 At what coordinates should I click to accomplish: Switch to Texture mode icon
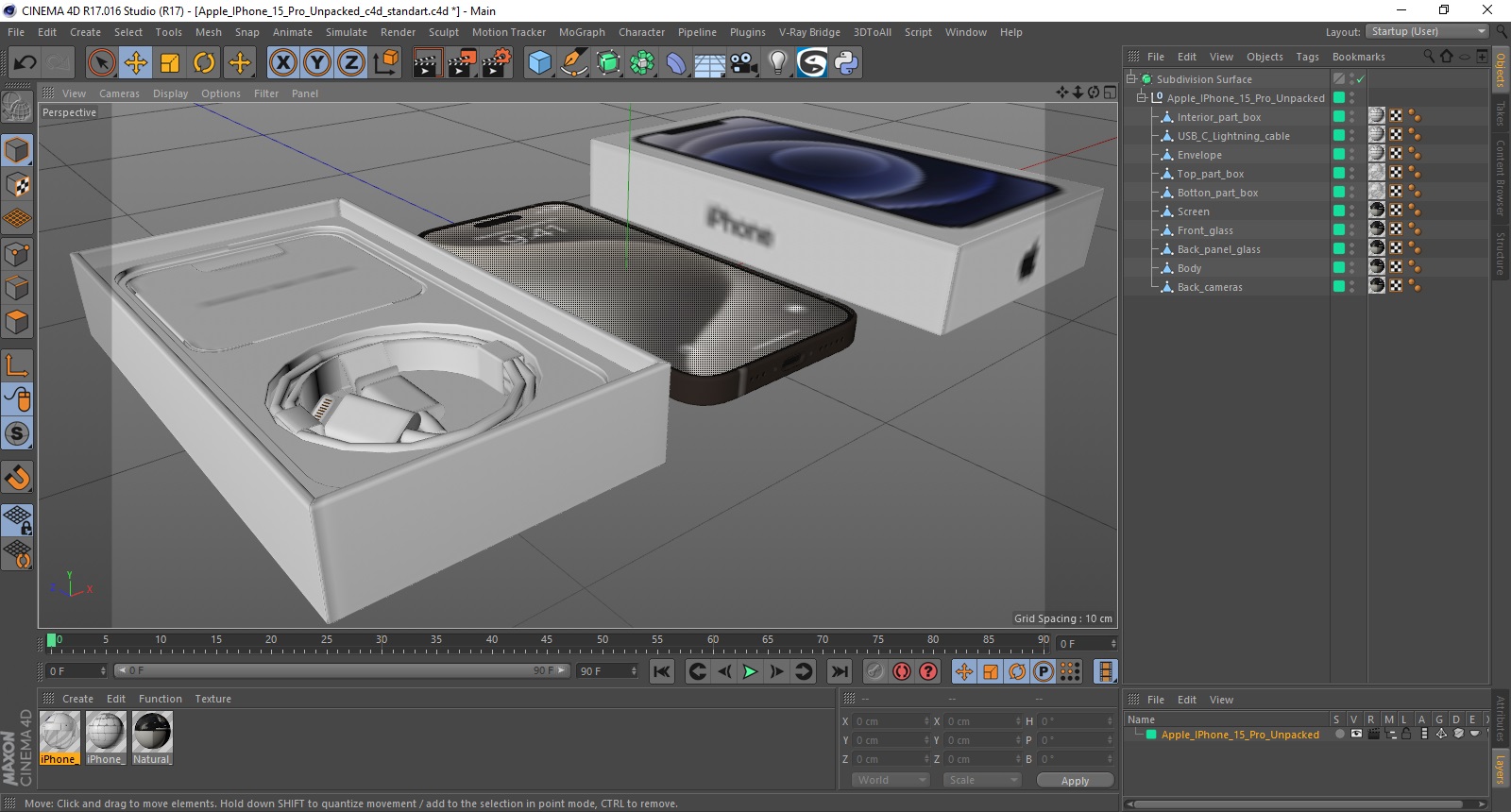(18, 185)
